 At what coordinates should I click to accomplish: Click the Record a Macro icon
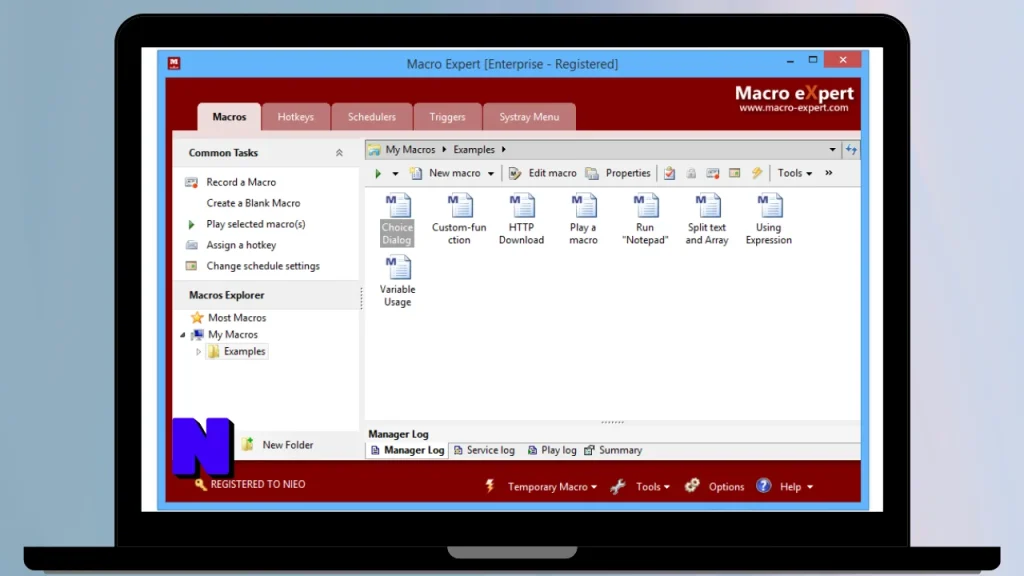click(x=191, y=182)
